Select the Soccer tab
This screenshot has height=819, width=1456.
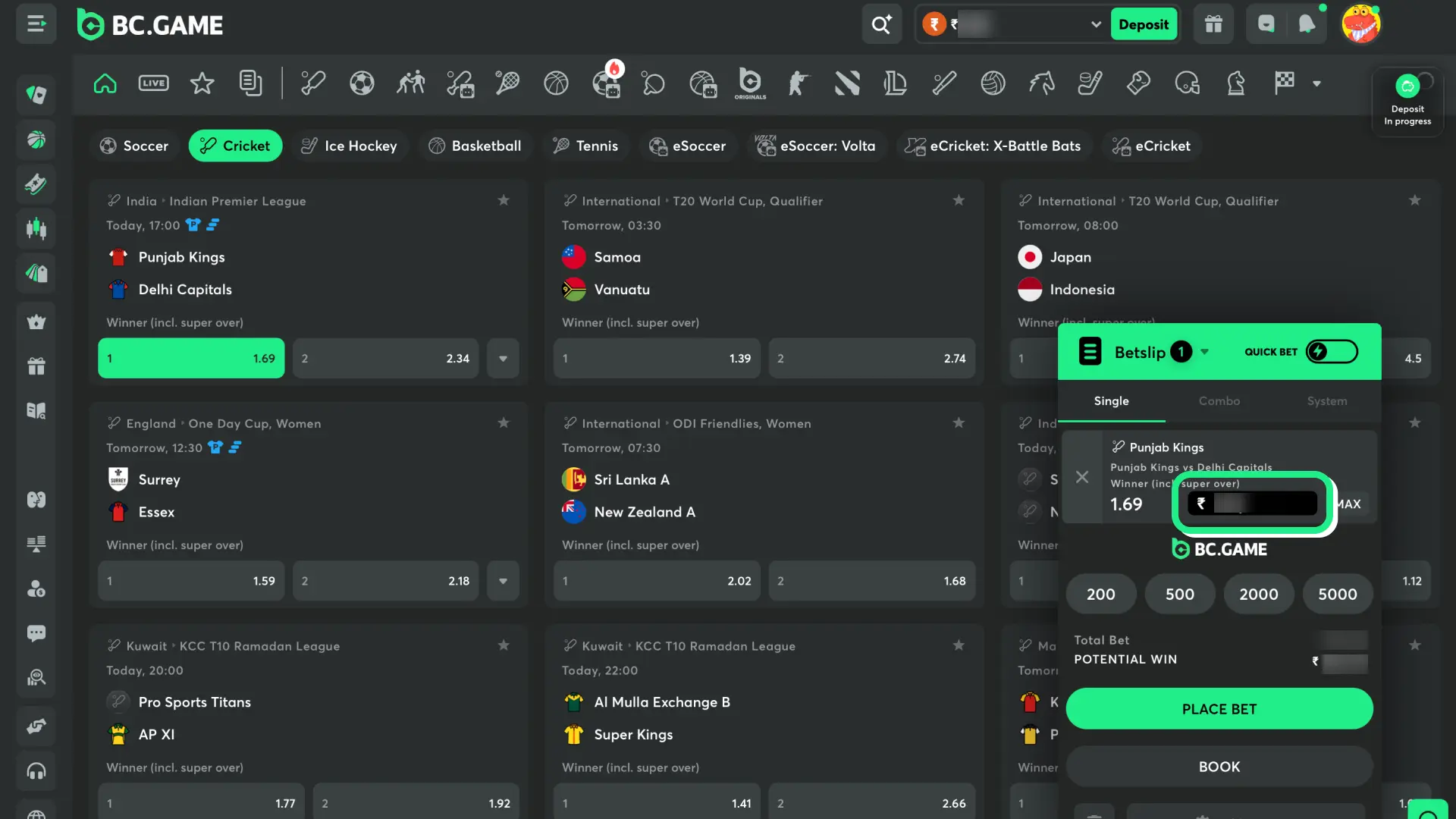pos(134,146)
